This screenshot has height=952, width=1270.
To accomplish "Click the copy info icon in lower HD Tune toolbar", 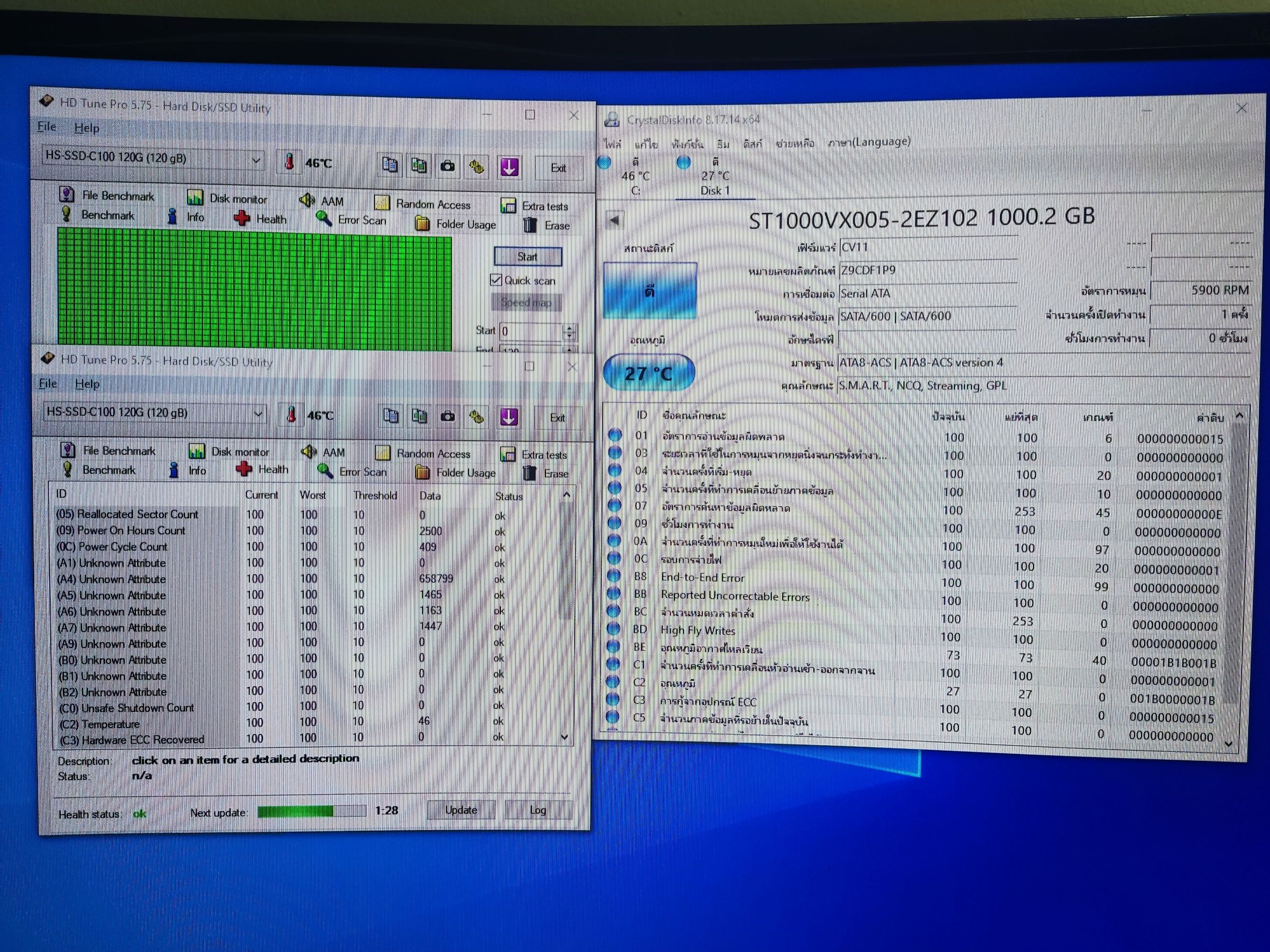I will click(x=391, y=416).
